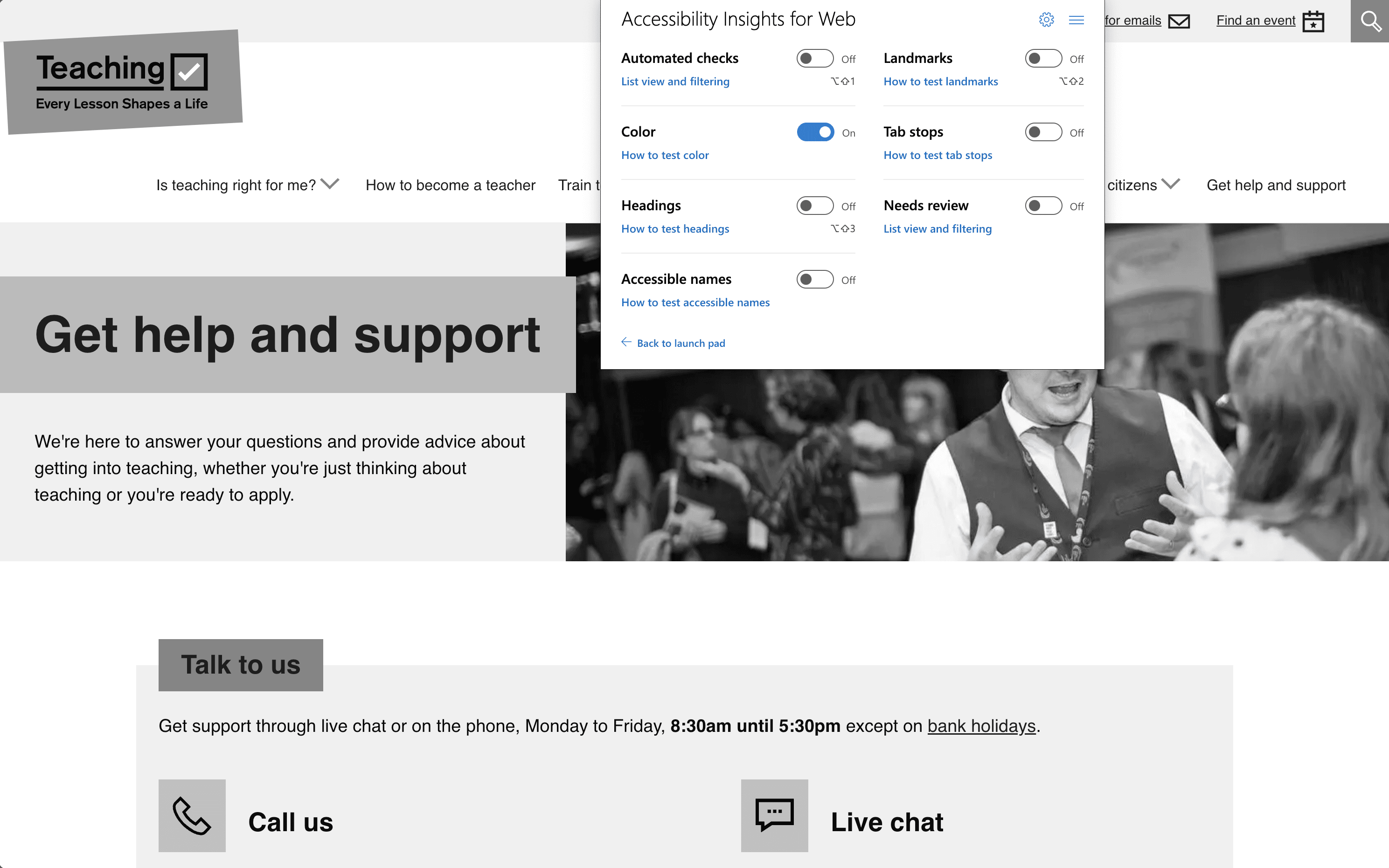This screenshot has width=1389, height=868.
Task: Enable the Headings toggle
Action: tap(815, 206)
